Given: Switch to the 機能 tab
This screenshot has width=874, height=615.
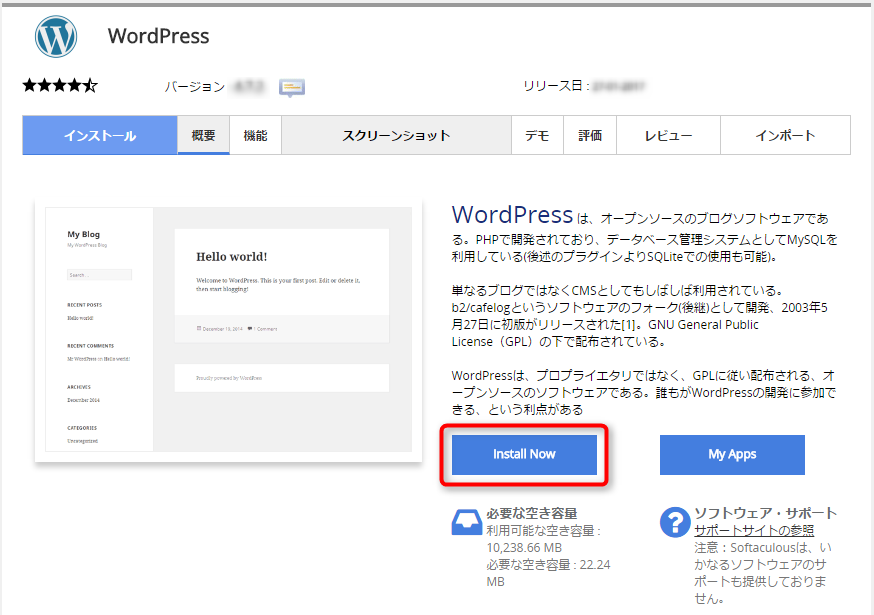Looking at the screenshot, I should (x=255, y=135).
